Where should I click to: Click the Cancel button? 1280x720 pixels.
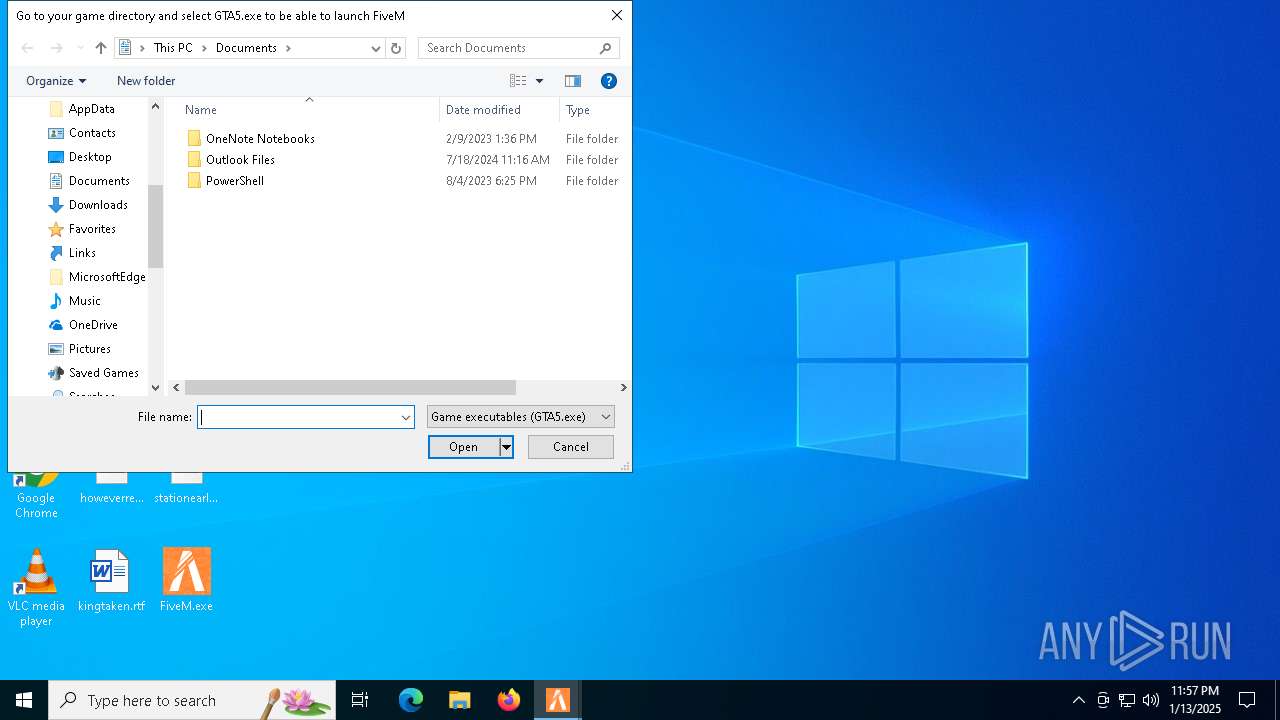coord(571,447)
